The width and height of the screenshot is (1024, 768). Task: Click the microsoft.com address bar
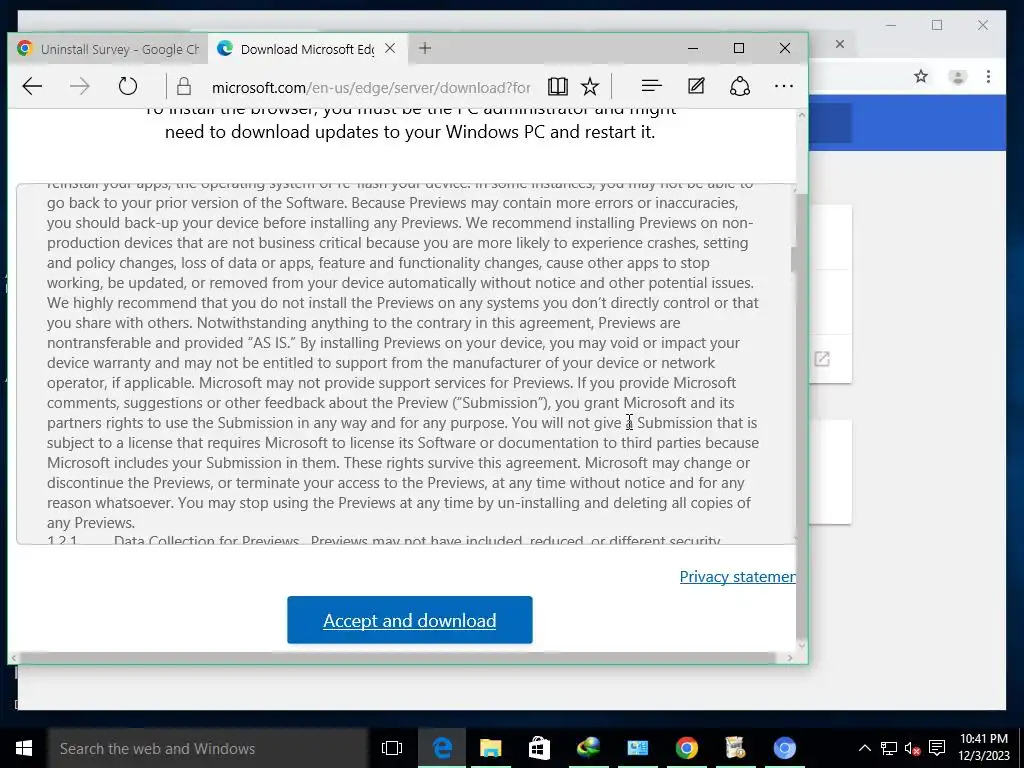(x=371, y=87)
